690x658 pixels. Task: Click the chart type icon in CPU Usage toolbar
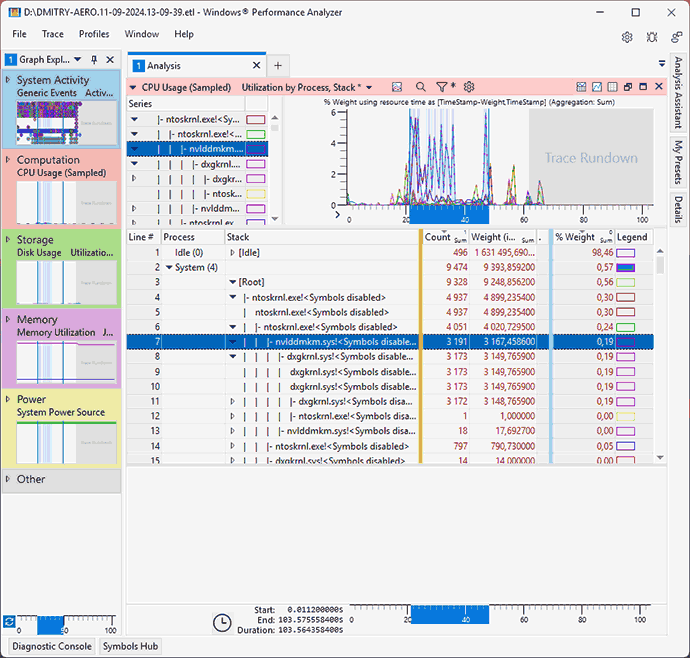[x=397, y=87]
